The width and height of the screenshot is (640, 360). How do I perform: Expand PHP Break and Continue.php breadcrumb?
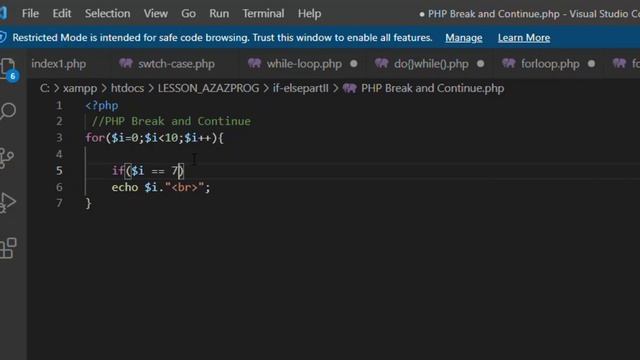point(432,88)
